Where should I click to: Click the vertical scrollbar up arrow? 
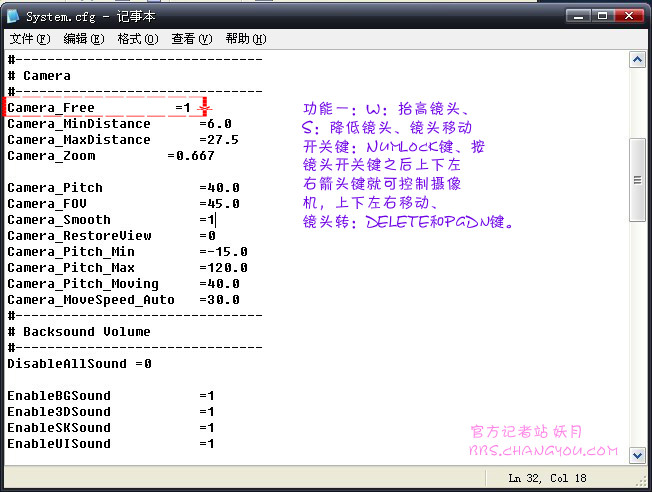click(637, 60)
